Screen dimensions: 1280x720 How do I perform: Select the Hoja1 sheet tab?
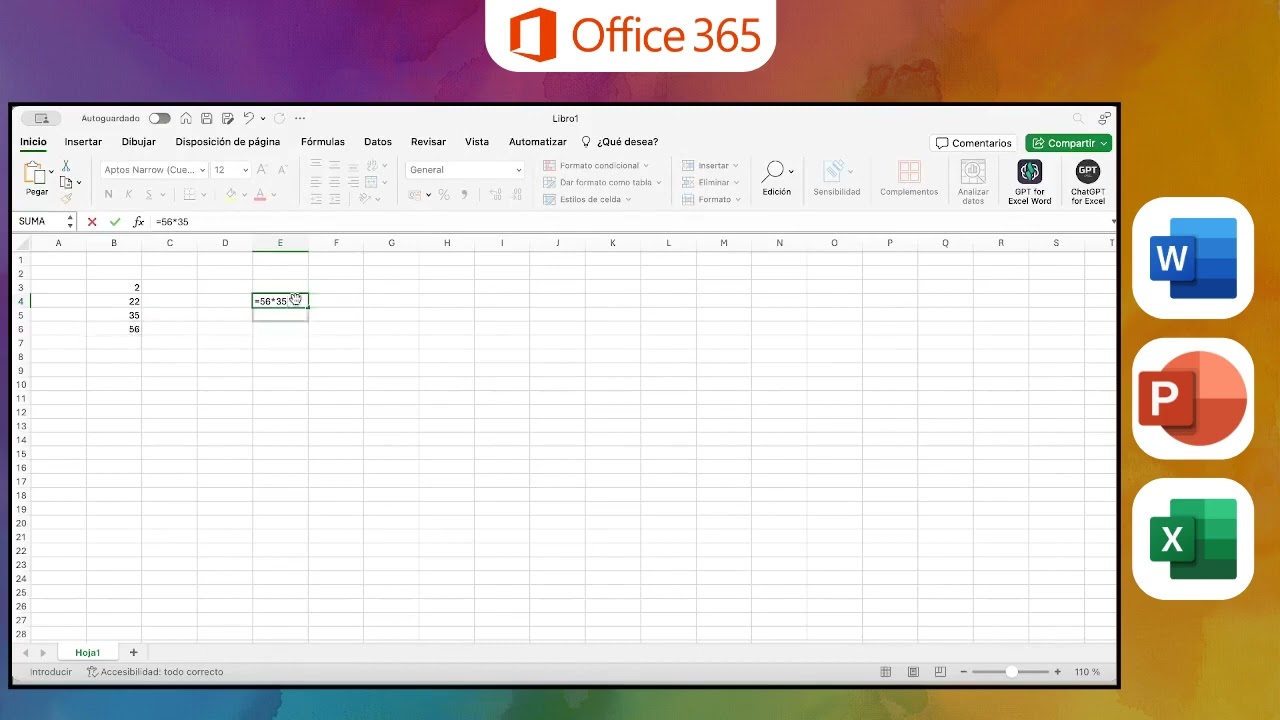[88, 653]
